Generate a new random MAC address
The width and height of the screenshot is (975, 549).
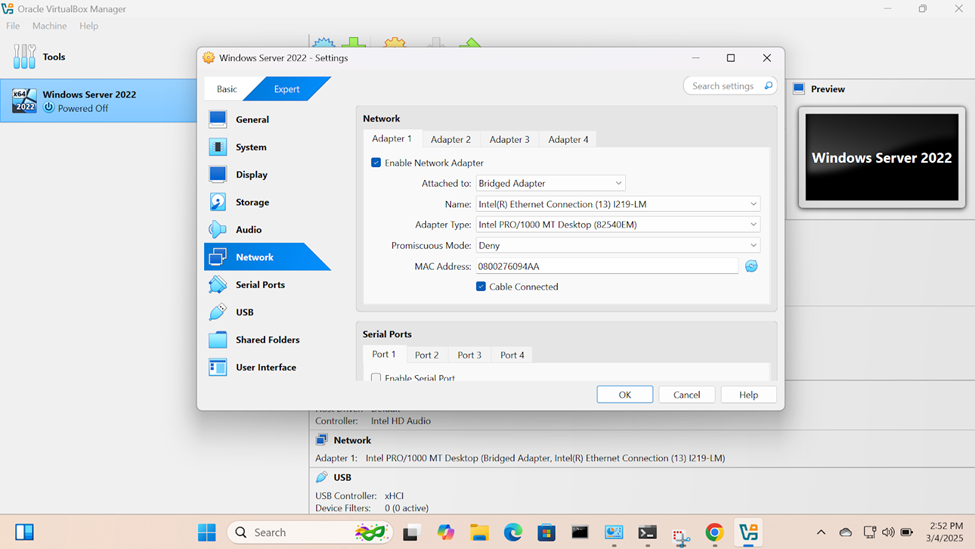(x=751, y=266)
